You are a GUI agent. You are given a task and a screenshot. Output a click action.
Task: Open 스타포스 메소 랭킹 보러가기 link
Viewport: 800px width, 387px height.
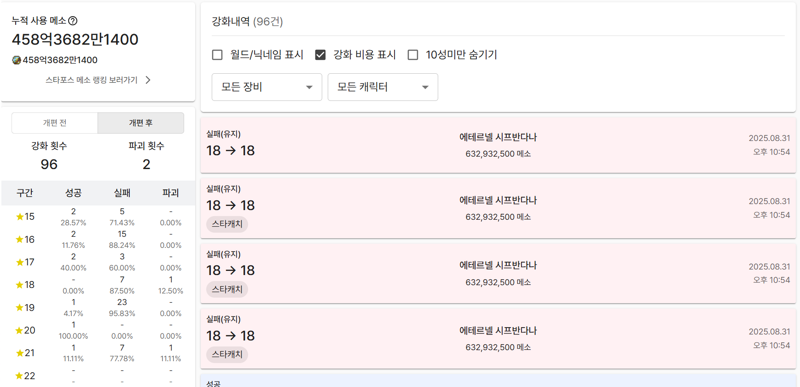[x=91, y=80]
